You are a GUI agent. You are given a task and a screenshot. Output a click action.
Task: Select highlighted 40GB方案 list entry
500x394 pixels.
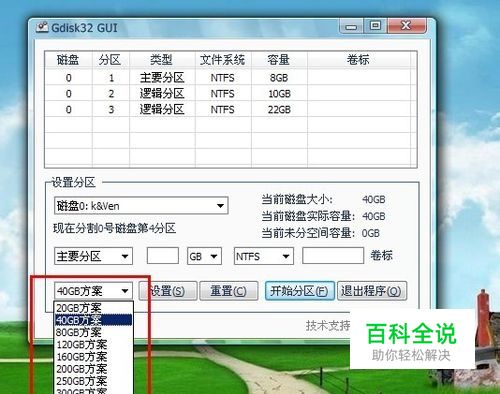[94, 320]
